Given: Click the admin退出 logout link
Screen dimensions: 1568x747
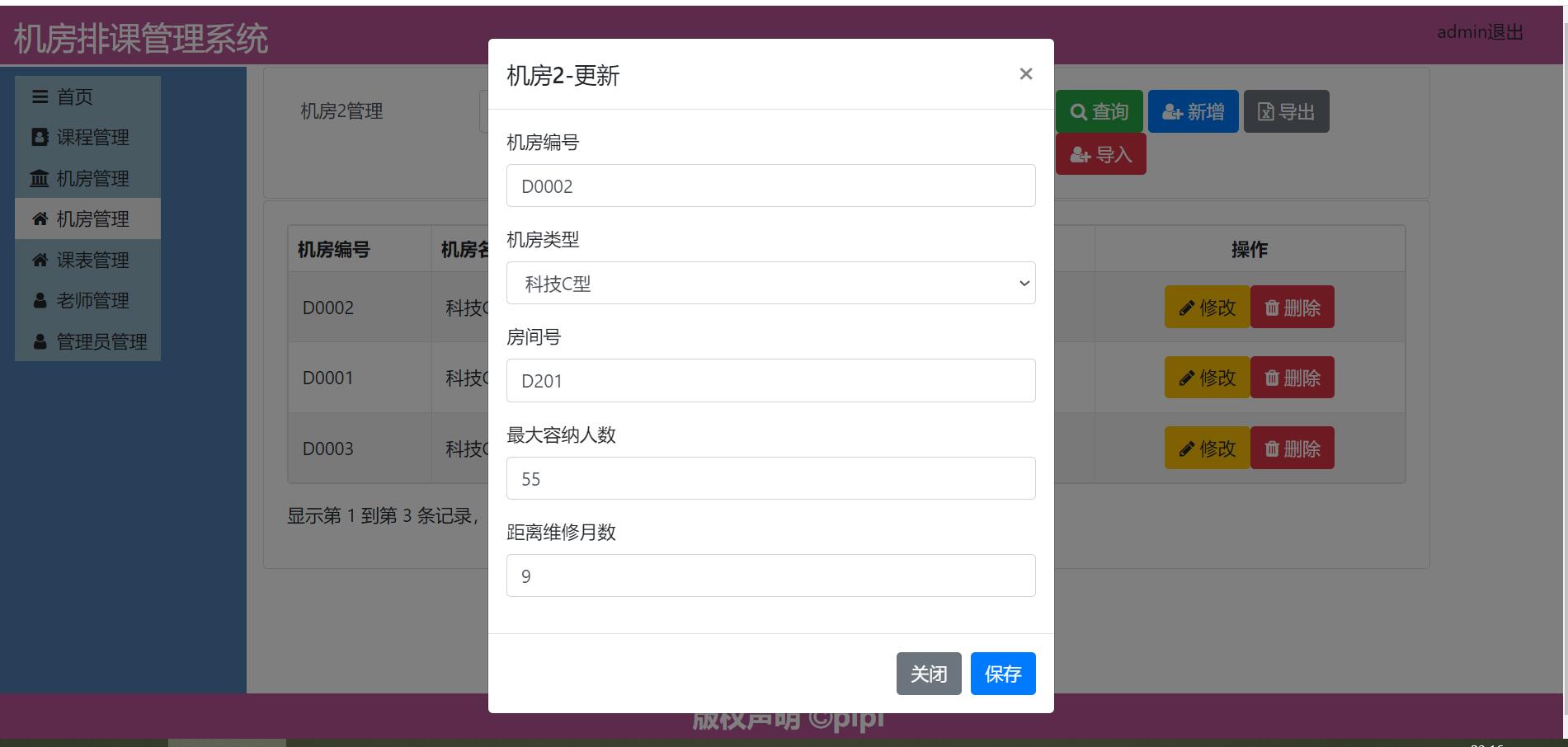Looking at the screenshot, I should pos(1480,32).
